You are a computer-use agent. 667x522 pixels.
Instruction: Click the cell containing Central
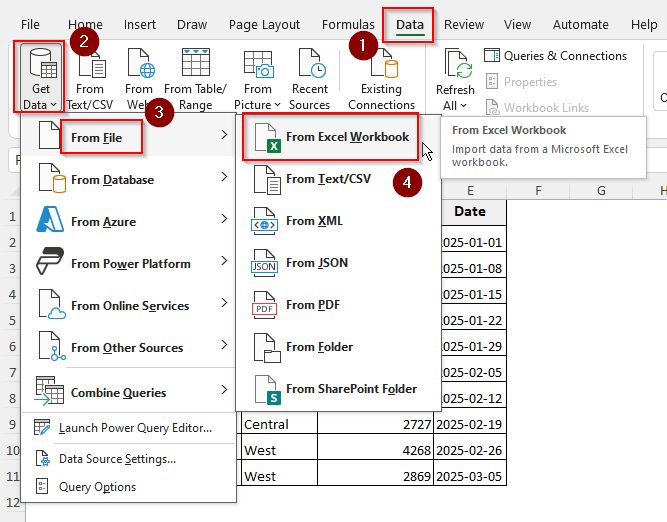tap(279, 424)
